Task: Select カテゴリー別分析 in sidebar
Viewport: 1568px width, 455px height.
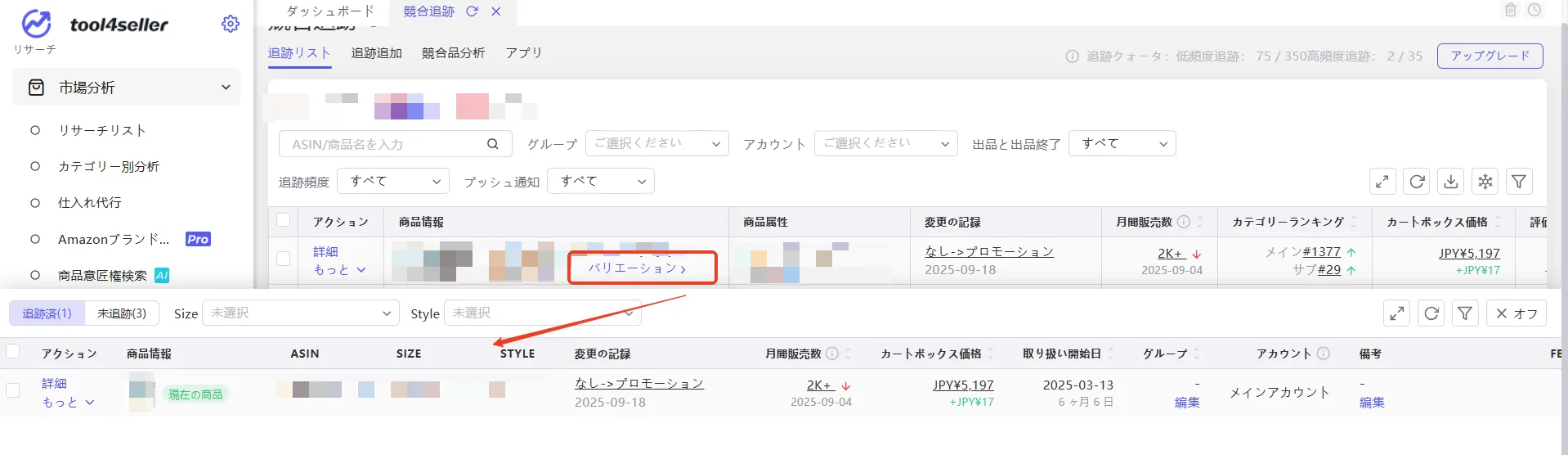Action: pyautogui.click(x=109, y=166)
